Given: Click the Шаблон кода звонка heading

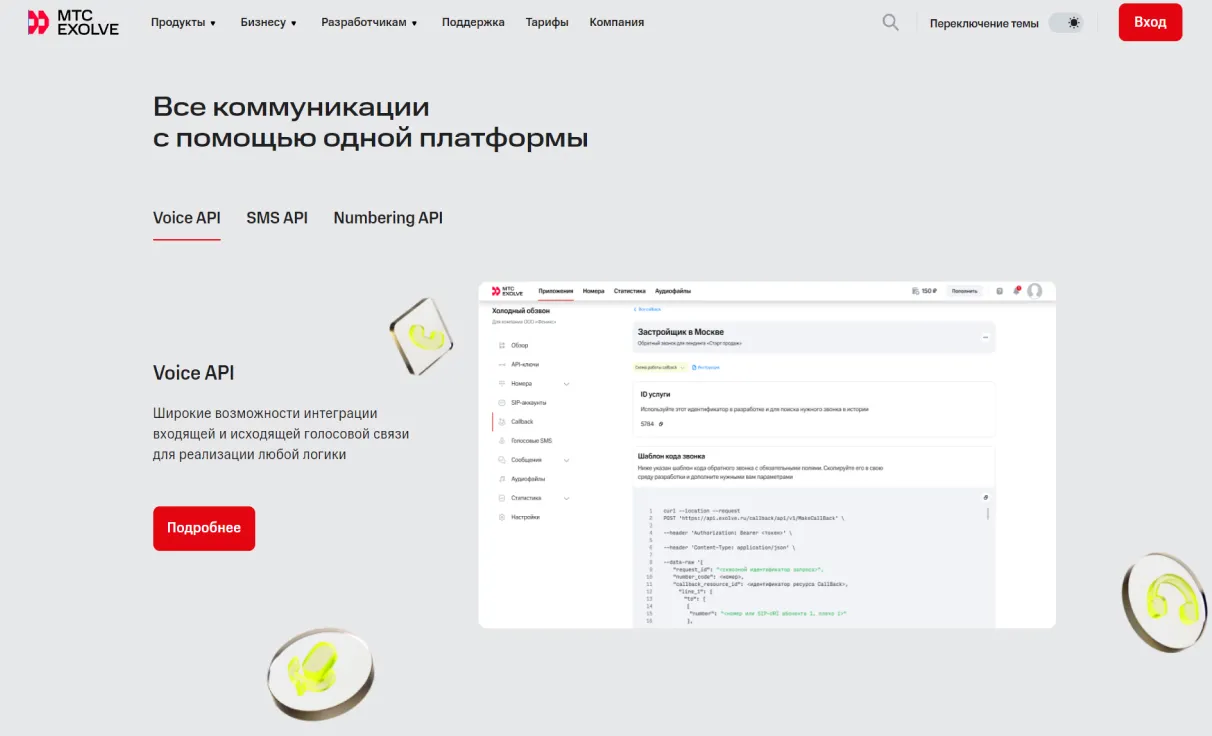Looking at the screenshot, I should point(671,456).
